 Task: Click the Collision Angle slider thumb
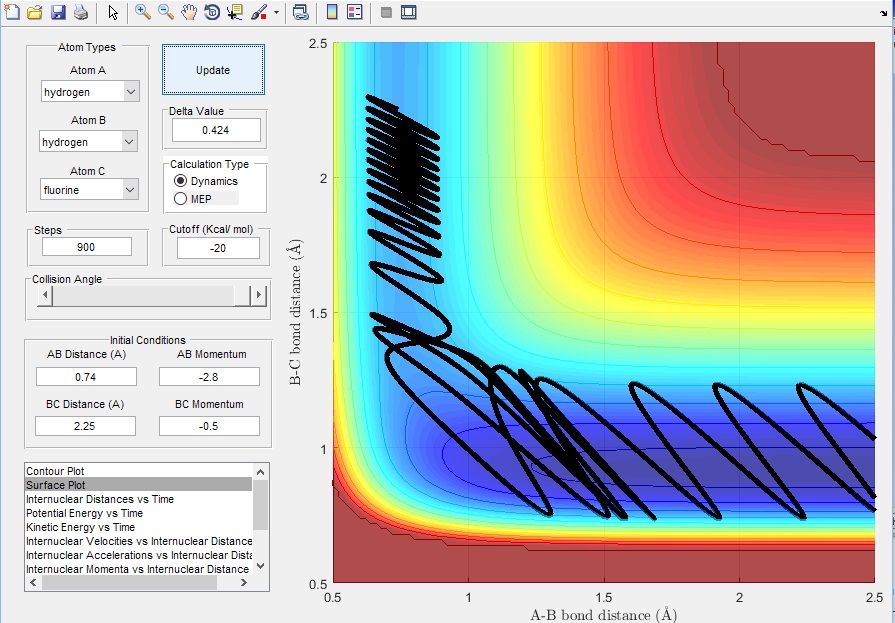pos(241,295)
